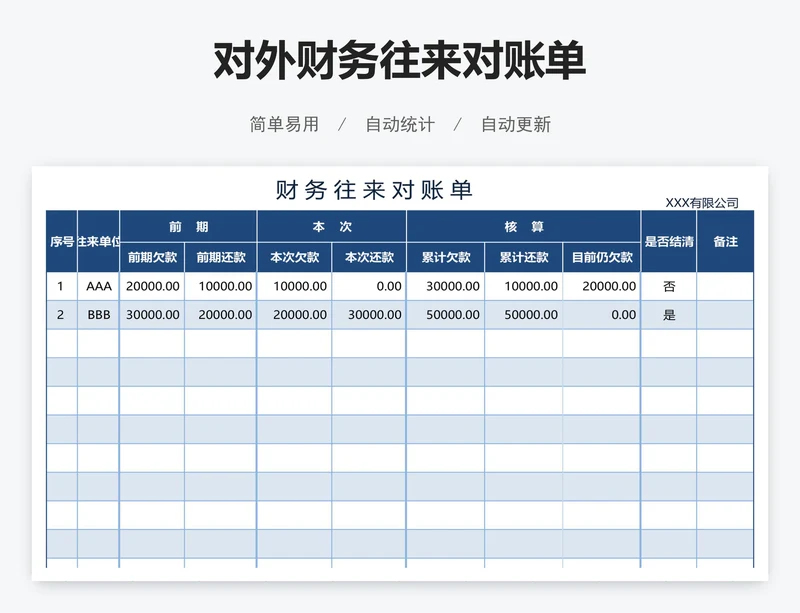Viewport: 800px width, 613px height.
Task: Select BBB row 本次还款 value 30000.00
Action: tap(369, 315)
